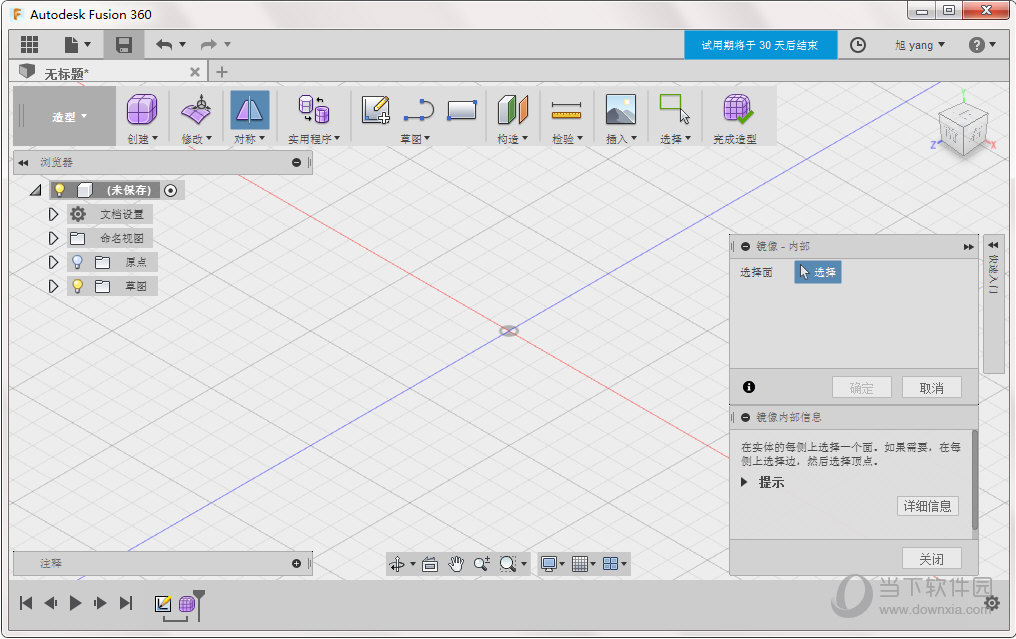Select the Create form tool icon

(x=141, y=110)
